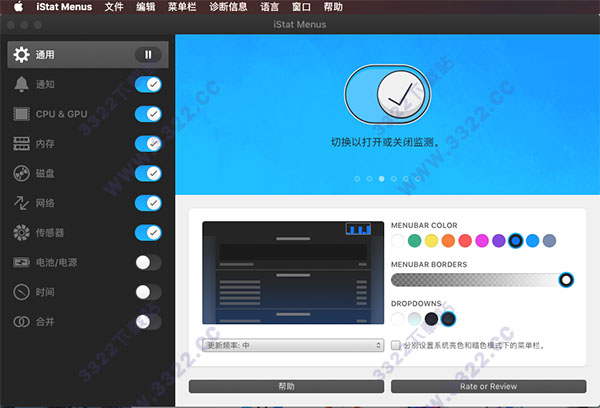Disable the 通知 toggle
The width and height of the screenshot is (600, 408).
pos(148,84)
